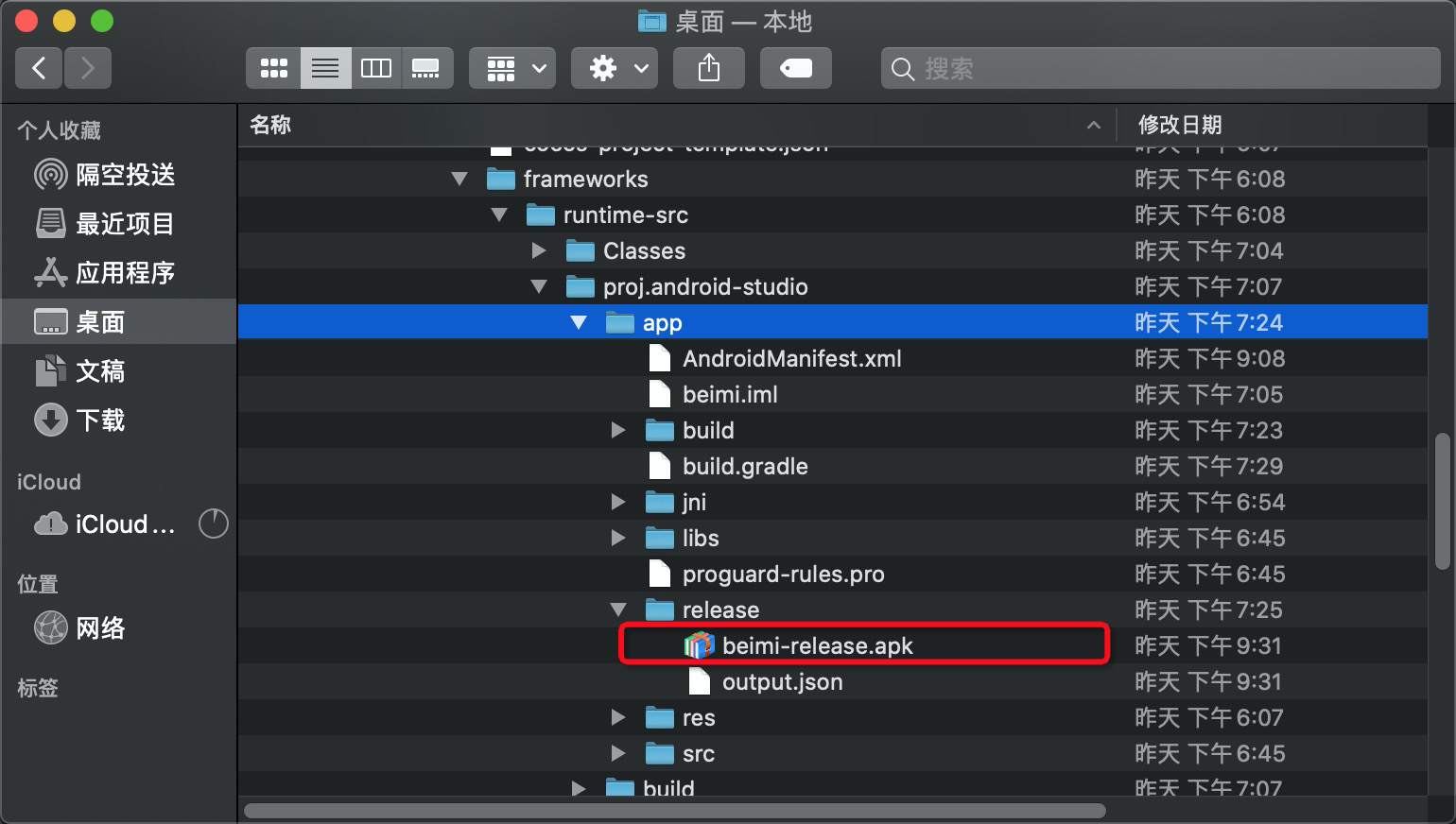Open 应用程序 from the sidebar
1456x824 pixels.
point(128,273)
